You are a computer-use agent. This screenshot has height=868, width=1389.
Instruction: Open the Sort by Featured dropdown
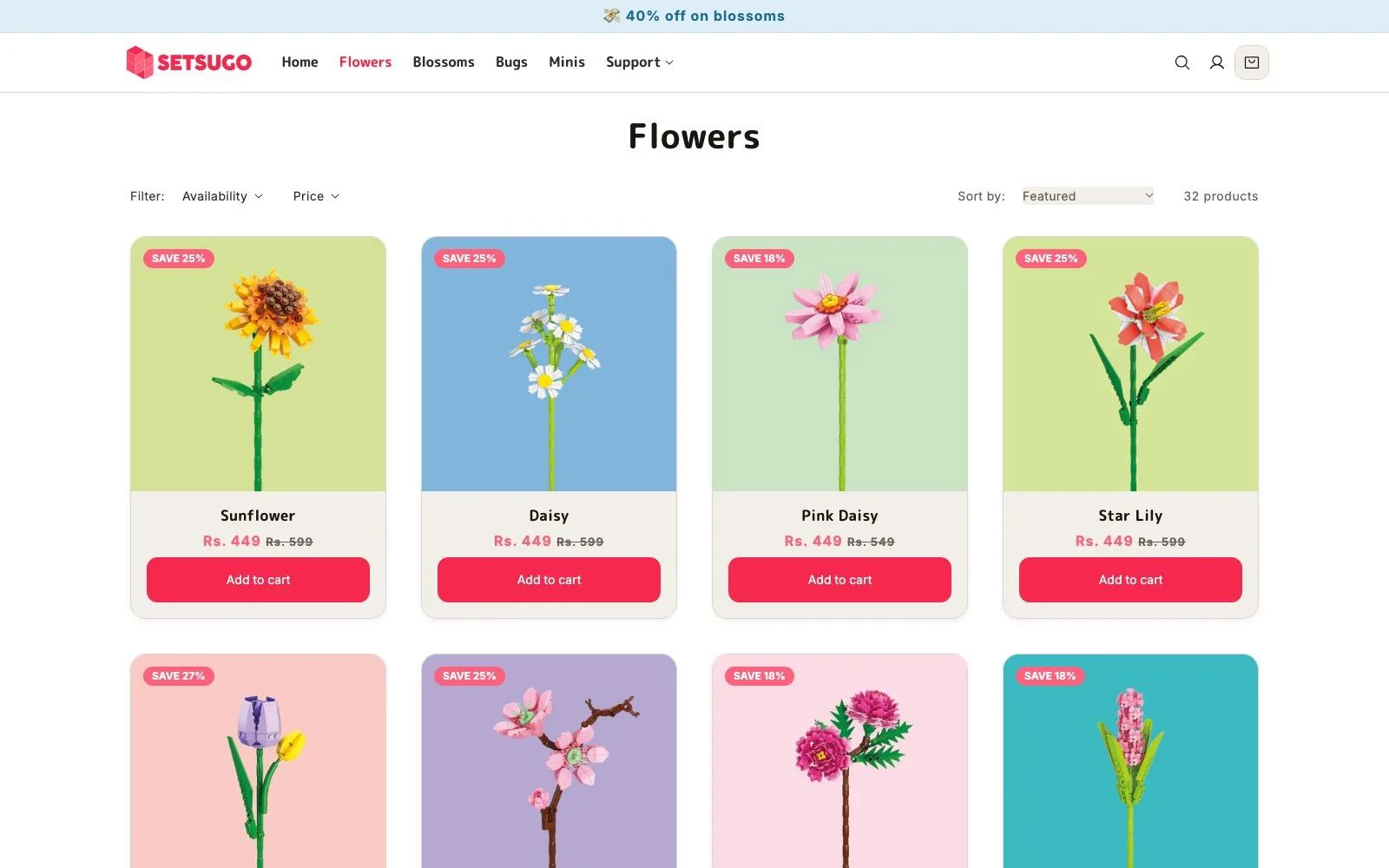(1088, 196)
